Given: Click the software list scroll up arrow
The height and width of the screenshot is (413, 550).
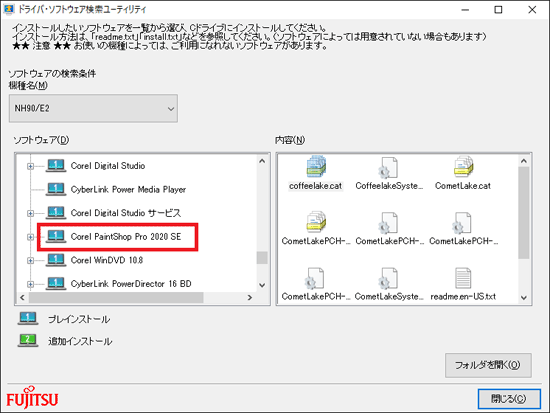Looking at the screenshot, I should pyautogui.click(x=262, y=161).
